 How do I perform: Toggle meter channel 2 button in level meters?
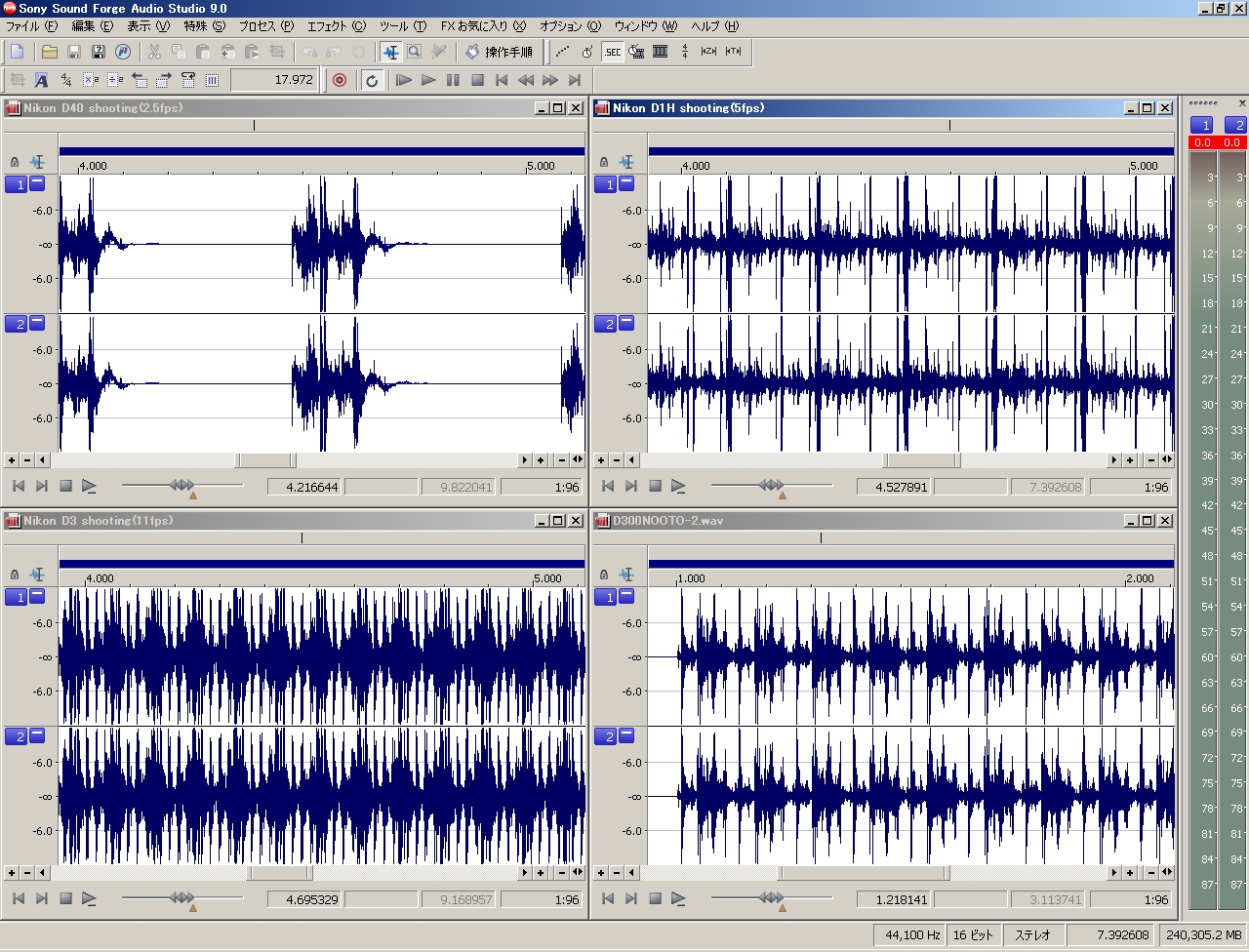[x=1234, y=125]
